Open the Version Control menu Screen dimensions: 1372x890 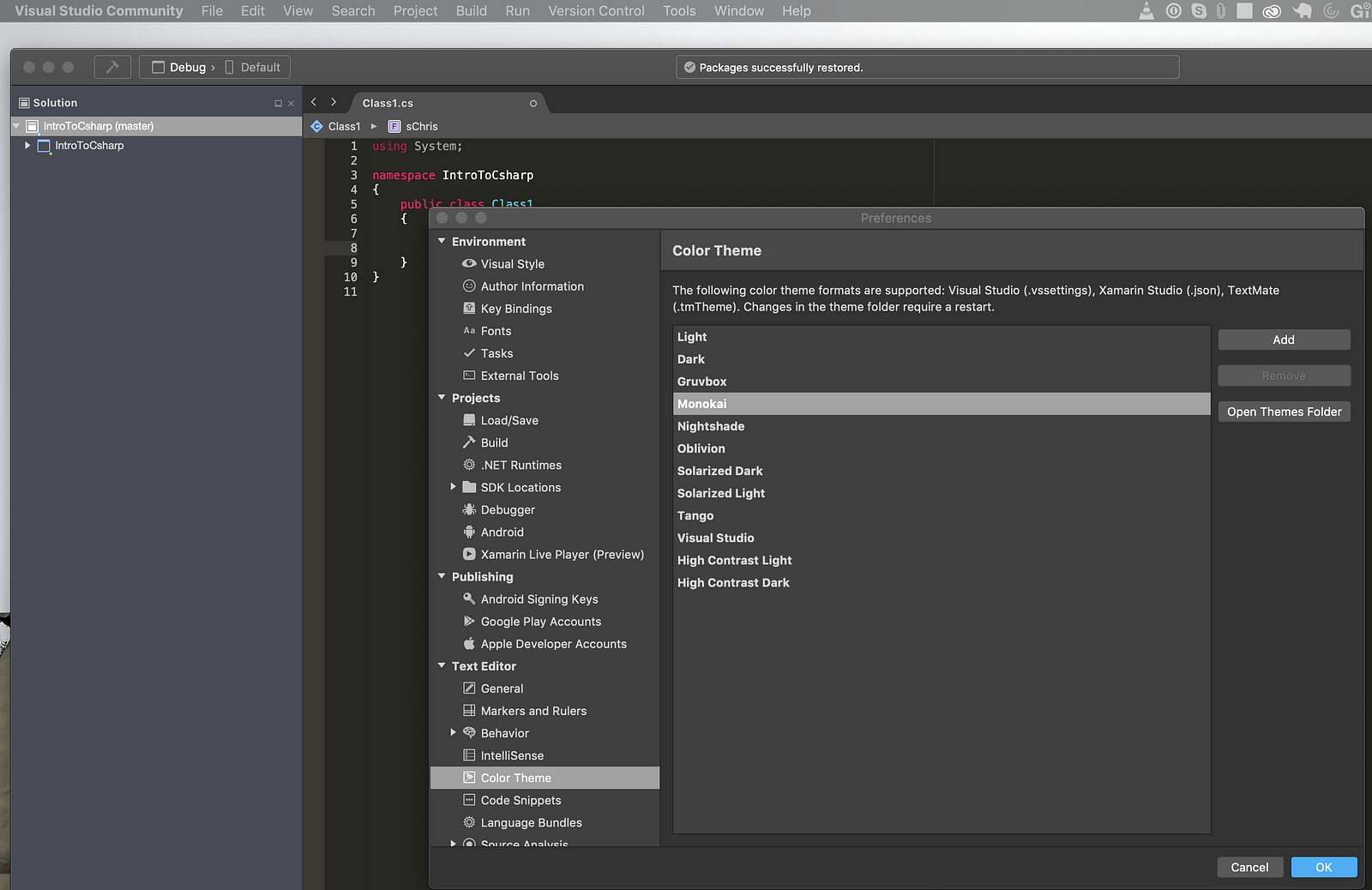[596, 10]
